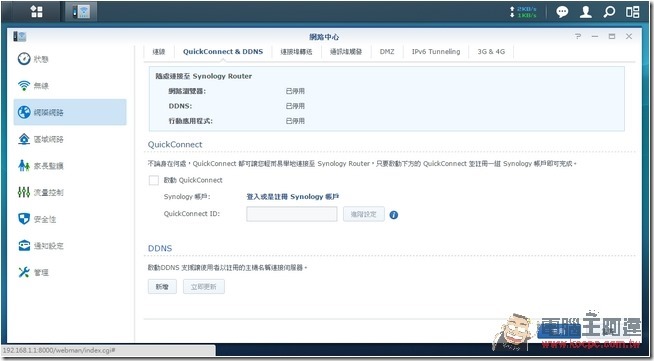Viewport: 654px width, 361px height.
Task: Switch to the 連接埠轉送 port forwarding tab
Action: pos(296,52)
